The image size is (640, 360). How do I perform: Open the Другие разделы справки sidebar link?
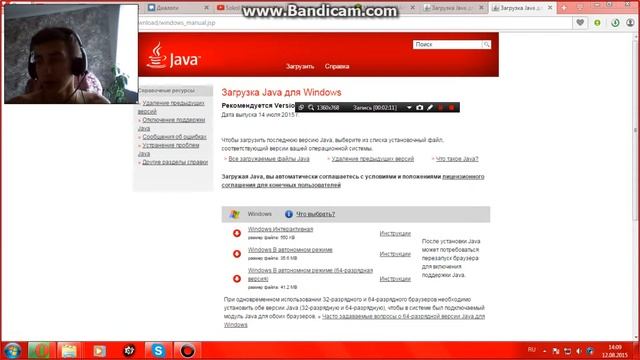coord(175,162)
